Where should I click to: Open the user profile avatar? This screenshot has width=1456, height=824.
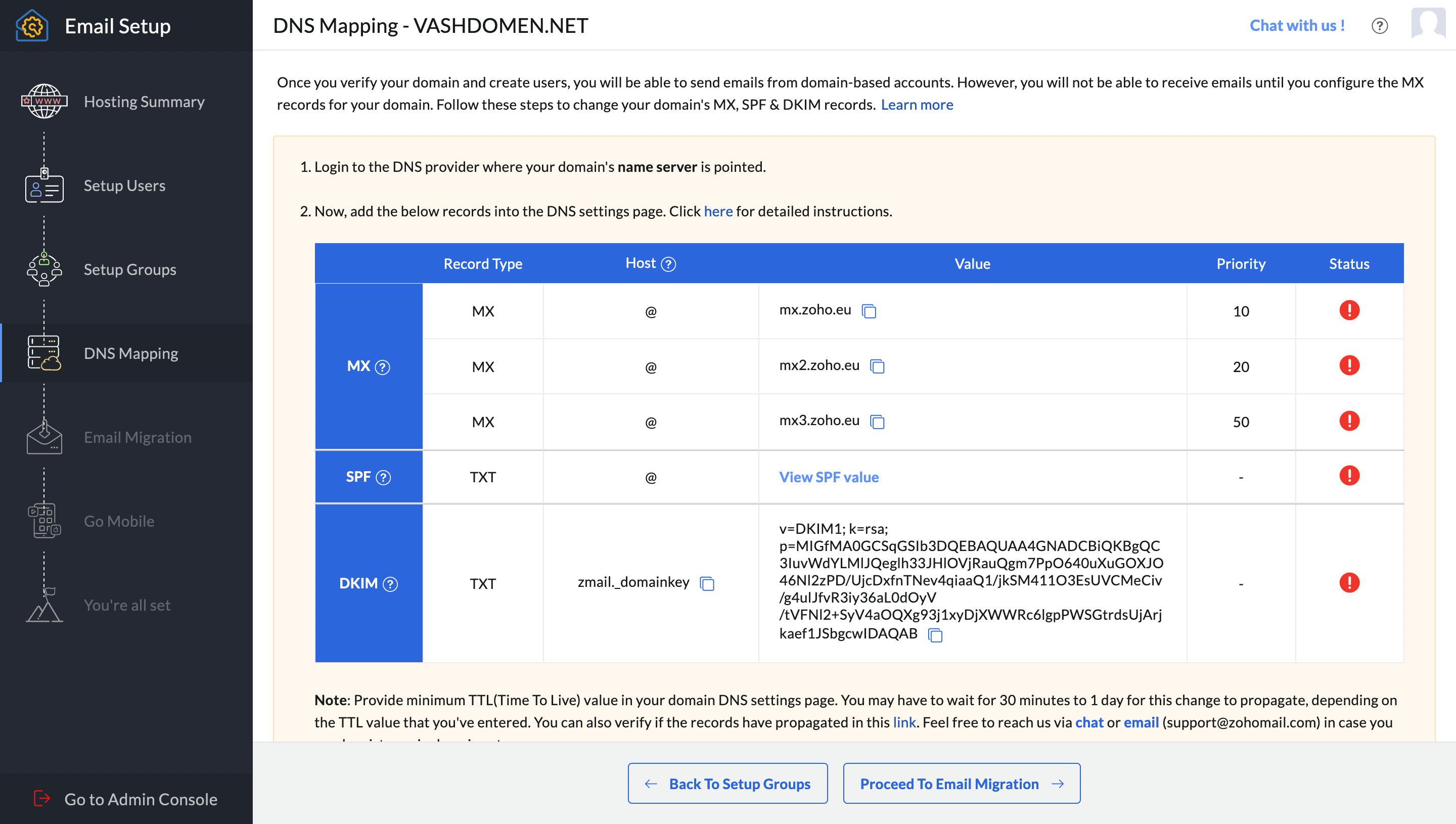tap(1428, 23)
